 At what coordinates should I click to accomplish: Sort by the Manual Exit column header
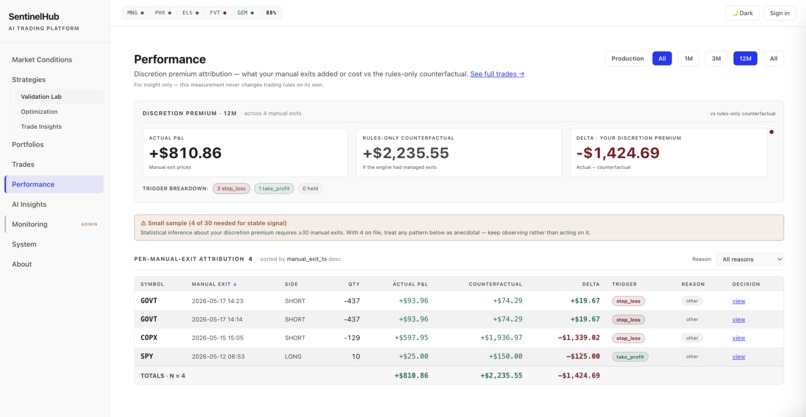[214, 284]
